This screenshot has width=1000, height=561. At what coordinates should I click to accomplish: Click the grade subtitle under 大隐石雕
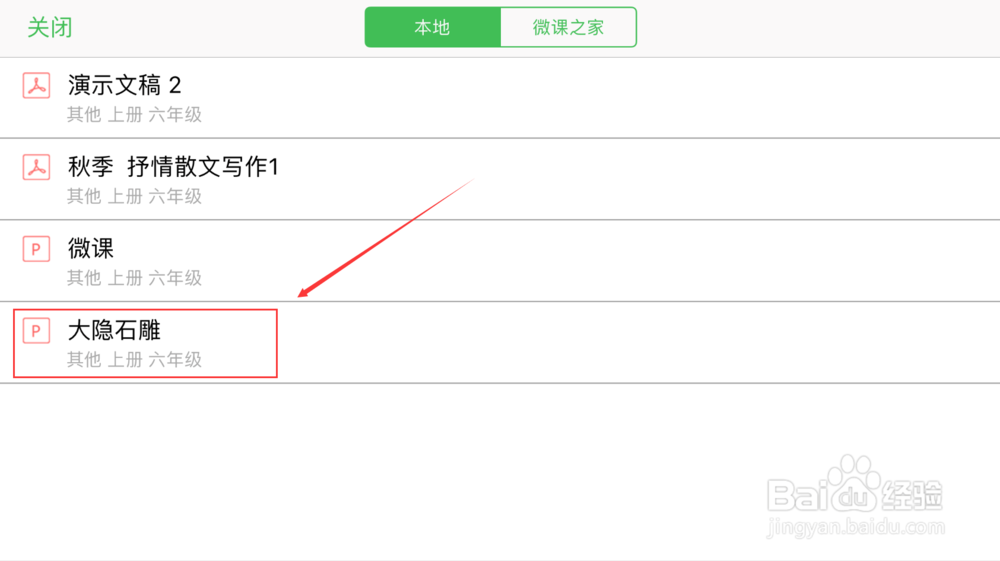(135, 360)
